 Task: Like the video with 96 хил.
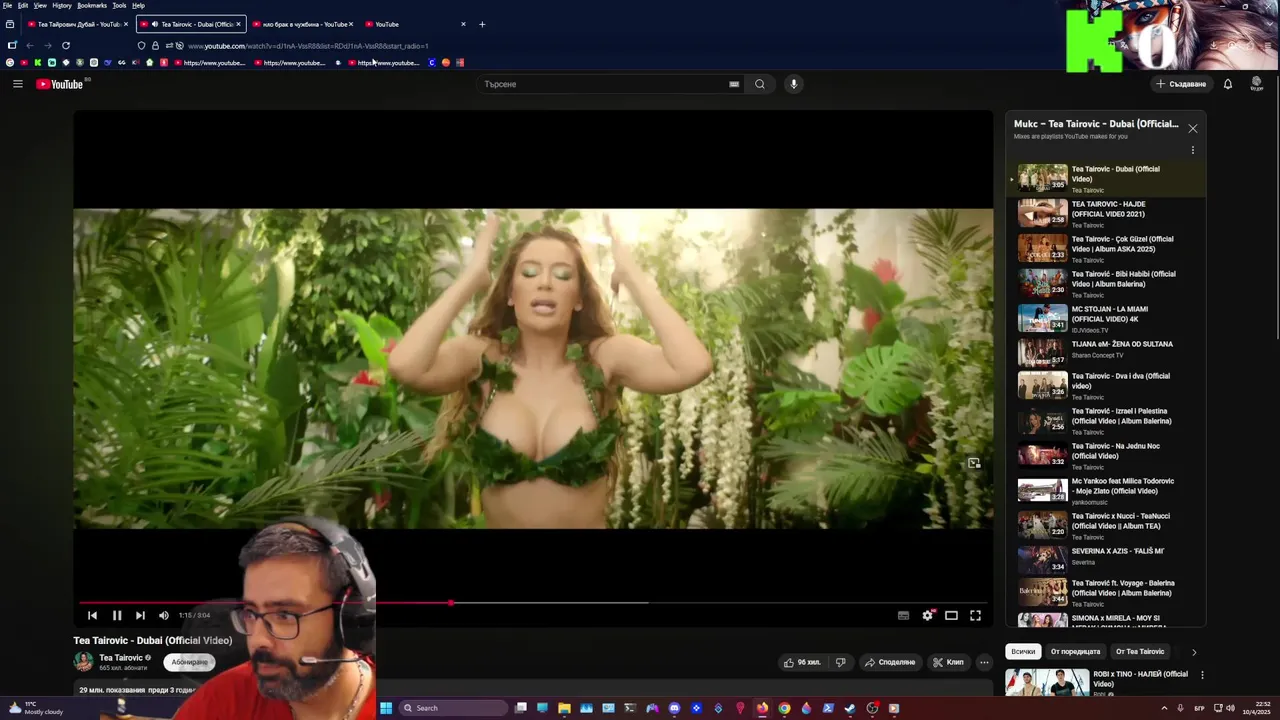802,662
